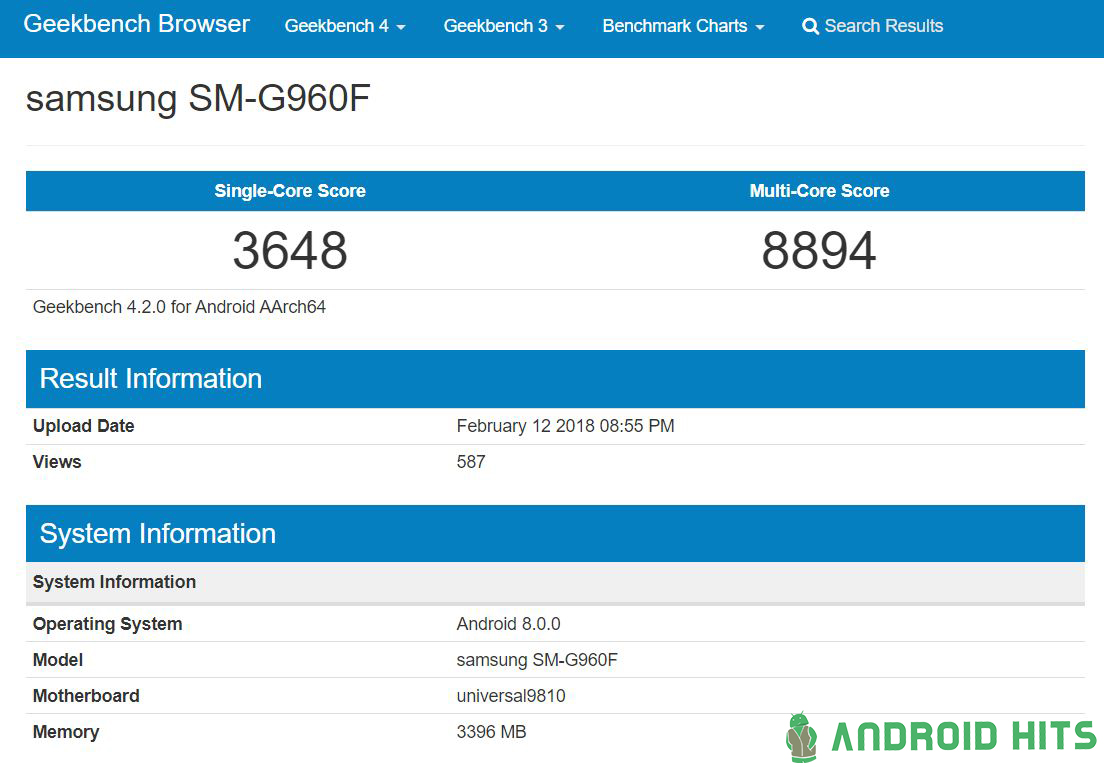The height and width of the screenshot is (767, 1104).
Task: Select the memory value 3396 MB
Action: click(x=491, y=732)
